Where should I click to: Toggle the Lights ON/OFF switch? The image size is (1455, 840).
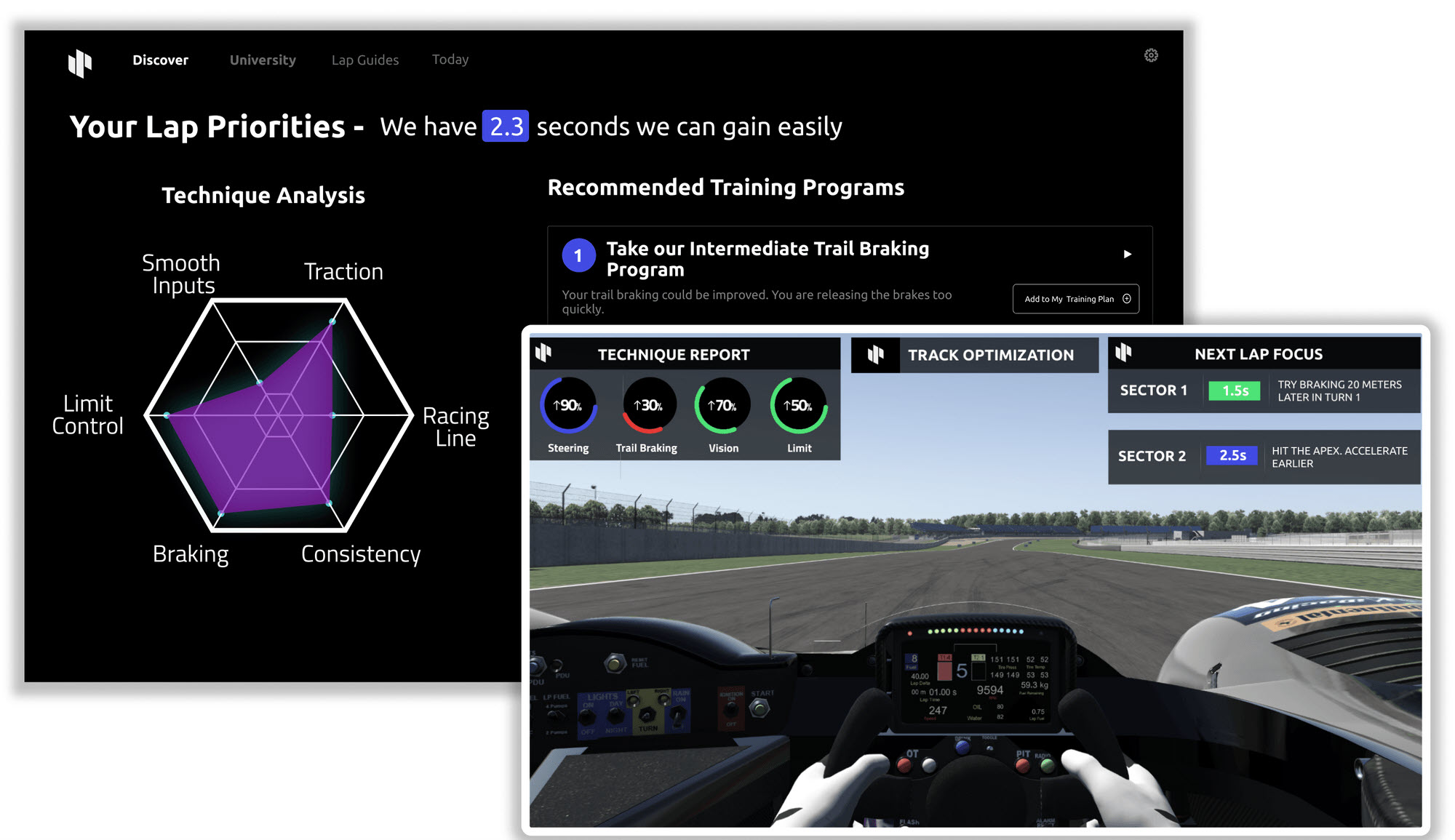click(x=585, y=716)
